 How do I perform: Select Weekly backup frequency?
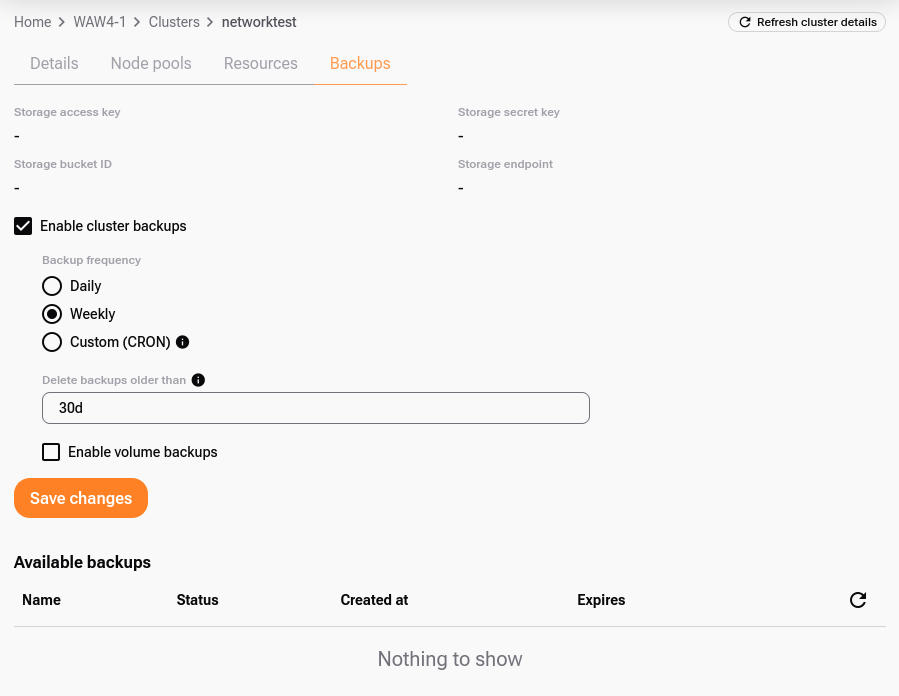[52, 314]
